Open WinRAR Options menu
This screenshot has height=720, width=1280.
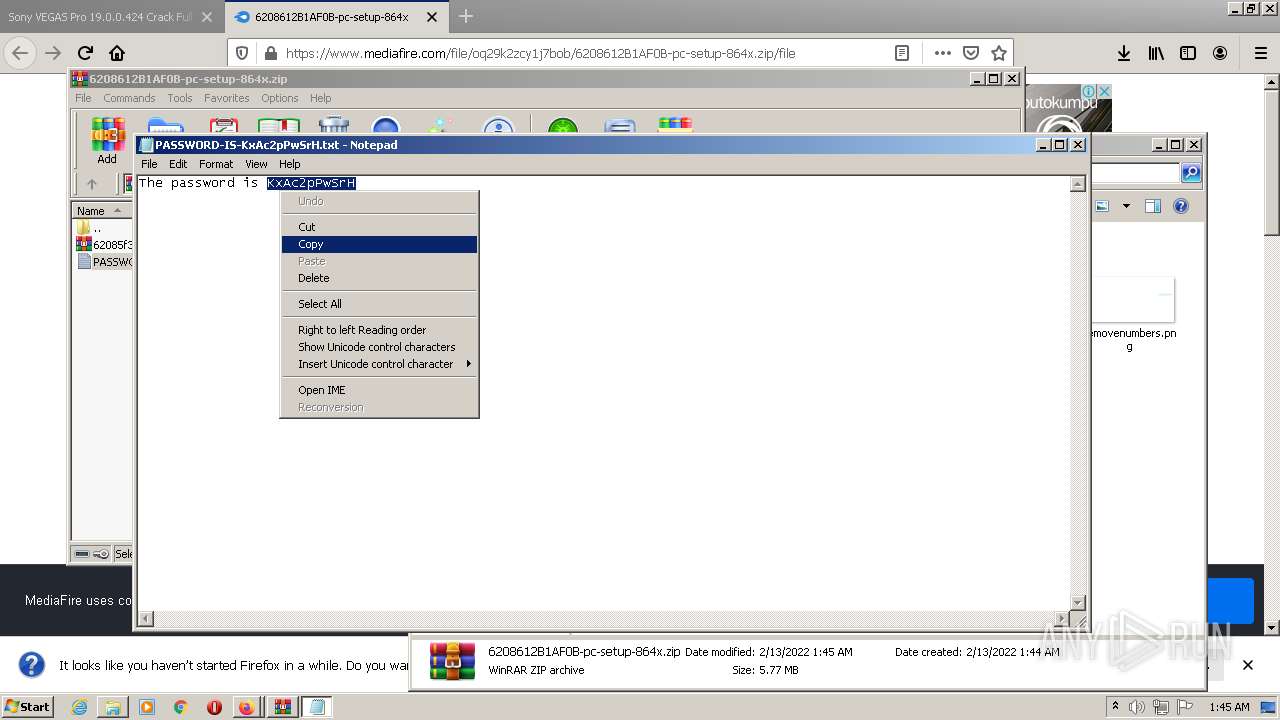tap(280, 98)
